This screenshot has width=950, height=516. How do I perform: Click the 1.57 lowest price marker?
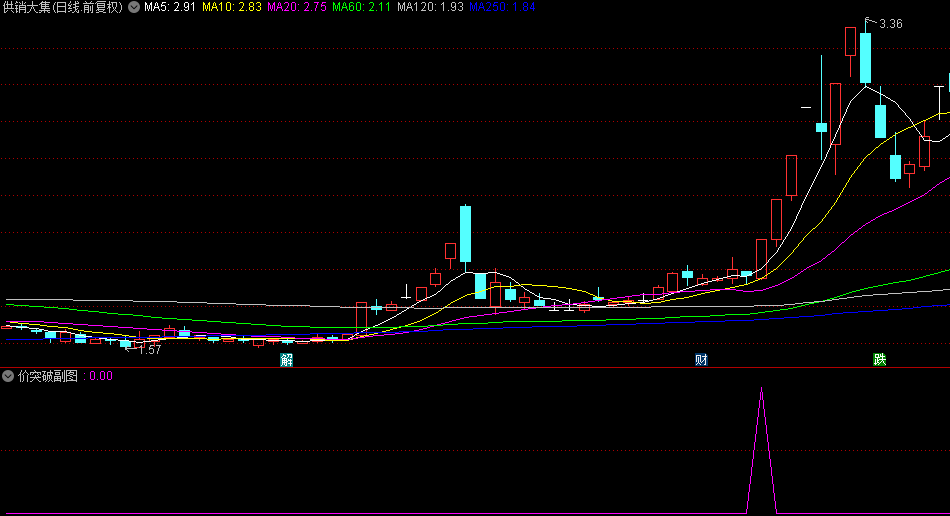tap(148, 350)
